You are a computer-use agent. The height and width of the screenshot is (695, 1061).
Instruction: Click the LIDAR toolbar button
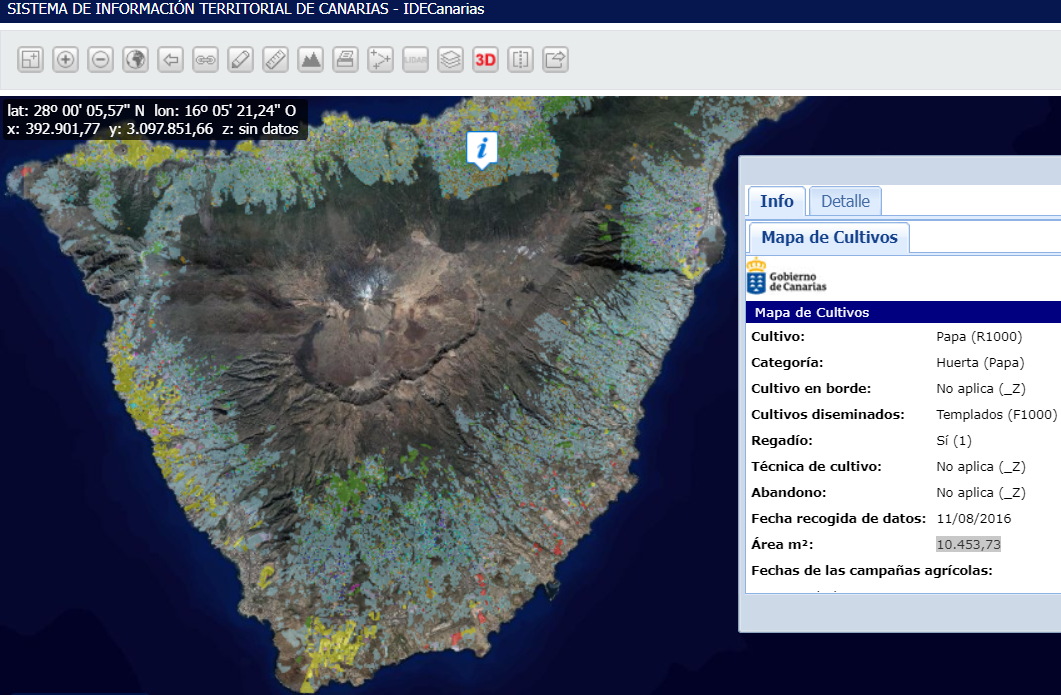(x=415, y=60)
